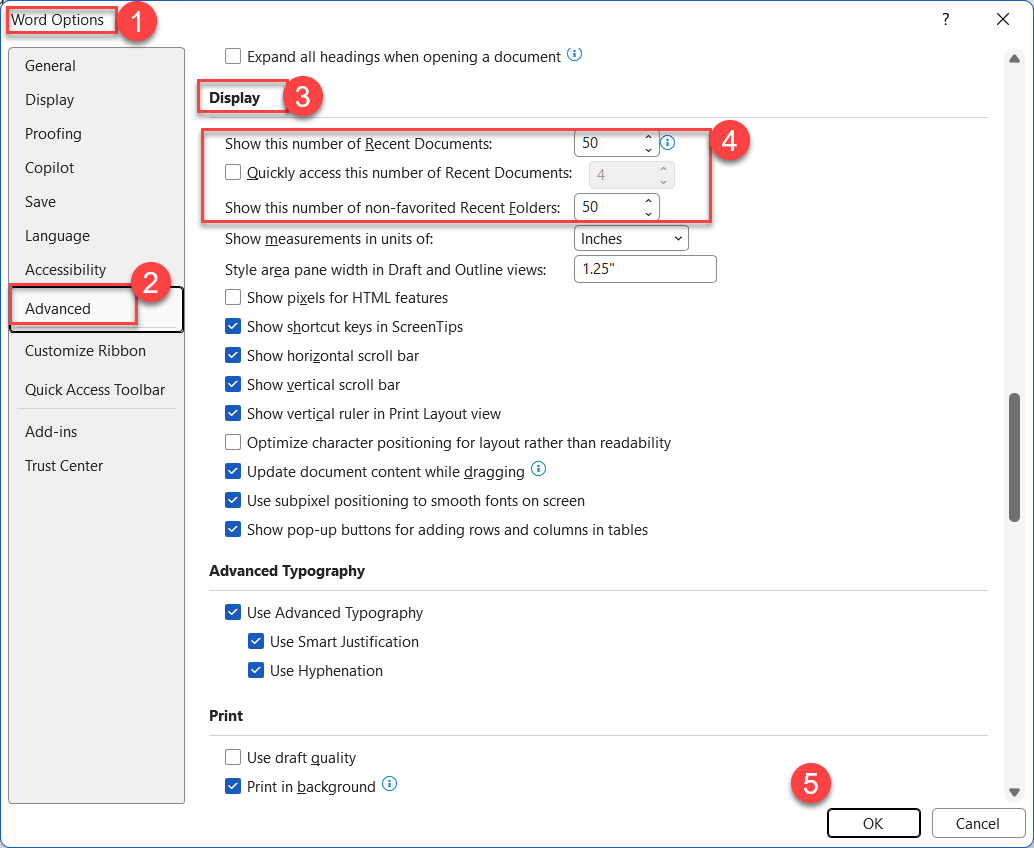
Task: Increase the Recent Documents number with up arrow
Action: point(648,137)
